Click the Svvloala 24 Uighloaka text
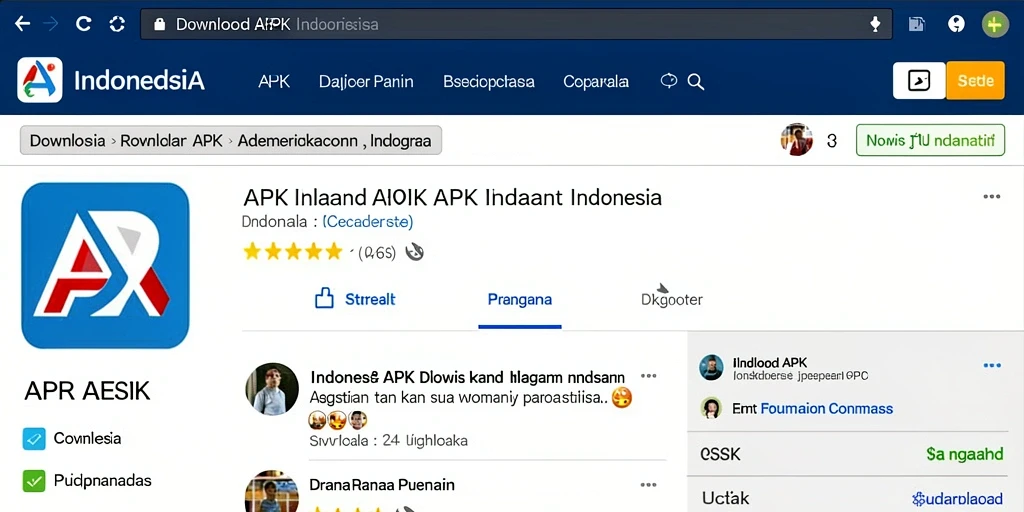1024x512 pixels. click(388, 441)
